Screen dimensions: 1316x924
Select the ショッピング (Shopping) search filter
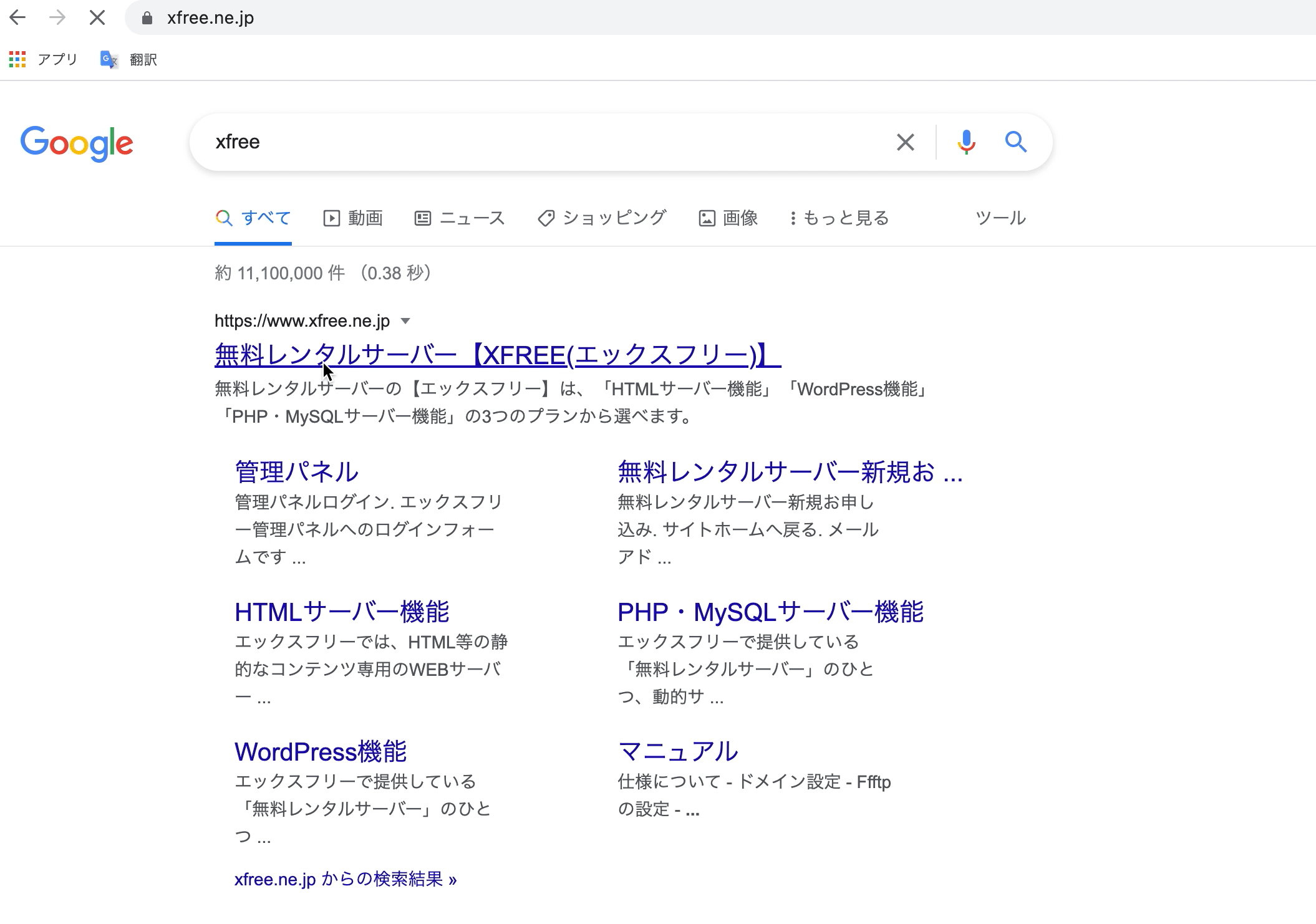click(x=601, y=218)
